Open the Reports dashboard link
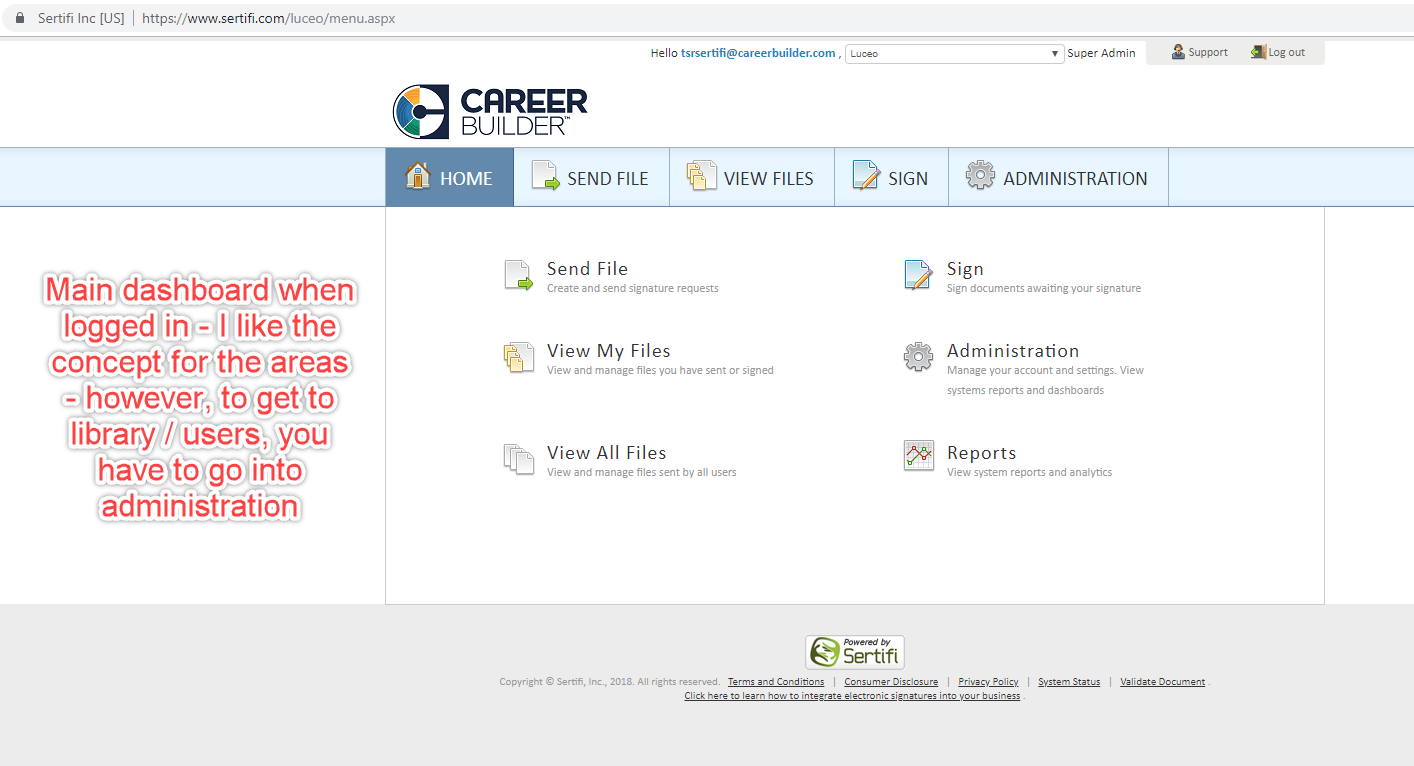1414x766 pixels. [x=982, y=454]
